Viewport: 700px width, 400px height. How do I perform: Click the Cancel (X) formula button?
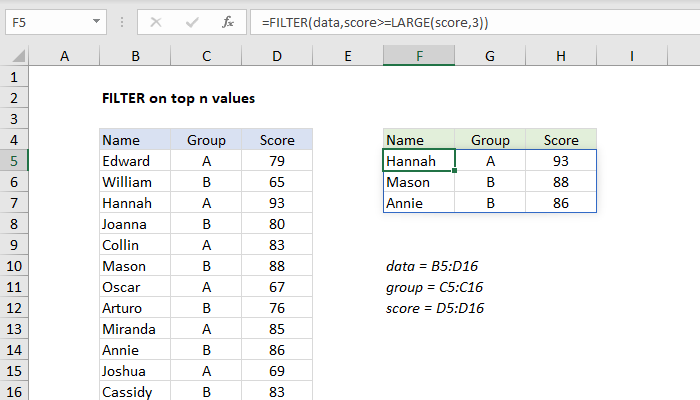point(156,22)
